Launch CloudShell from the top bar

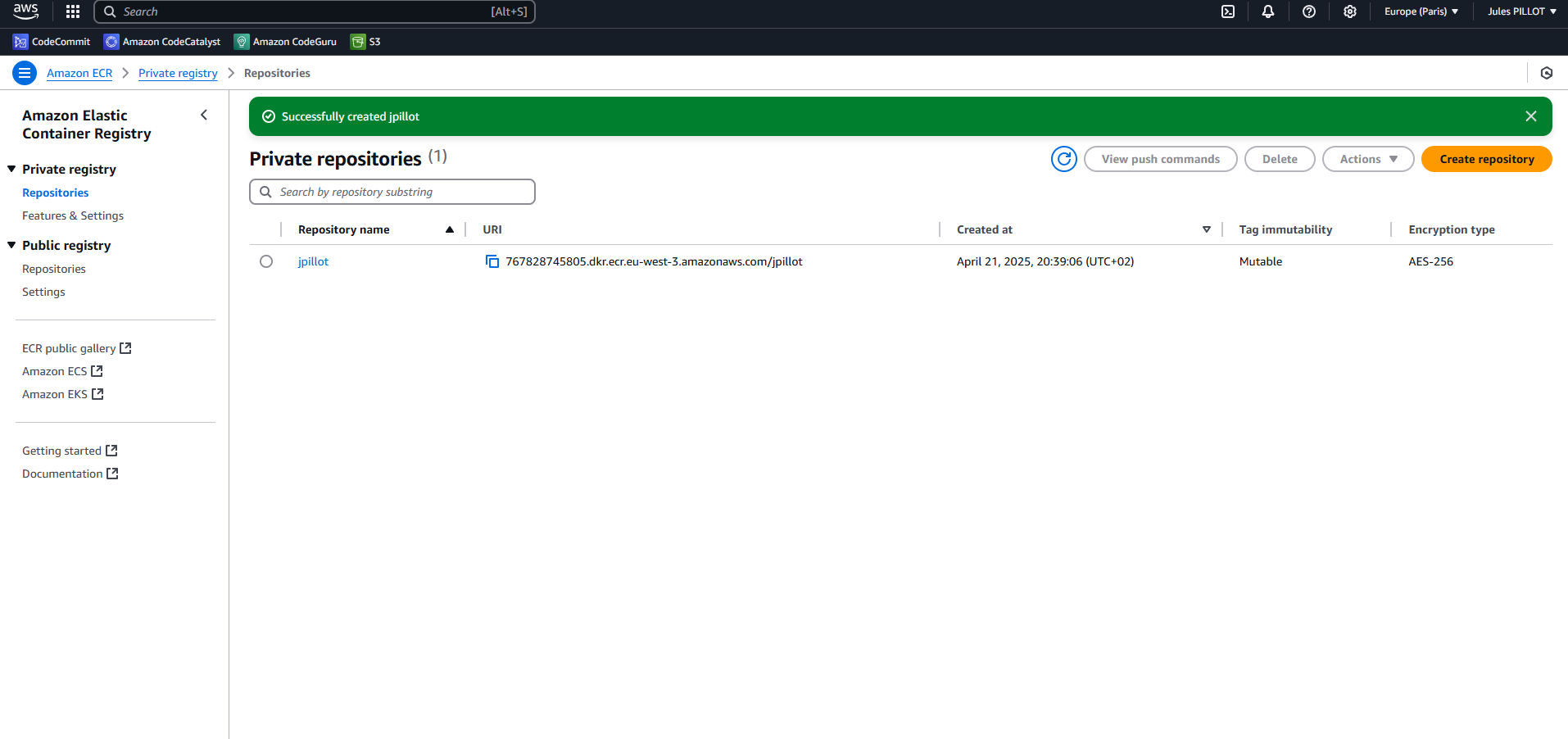[x=1227, y=11]
